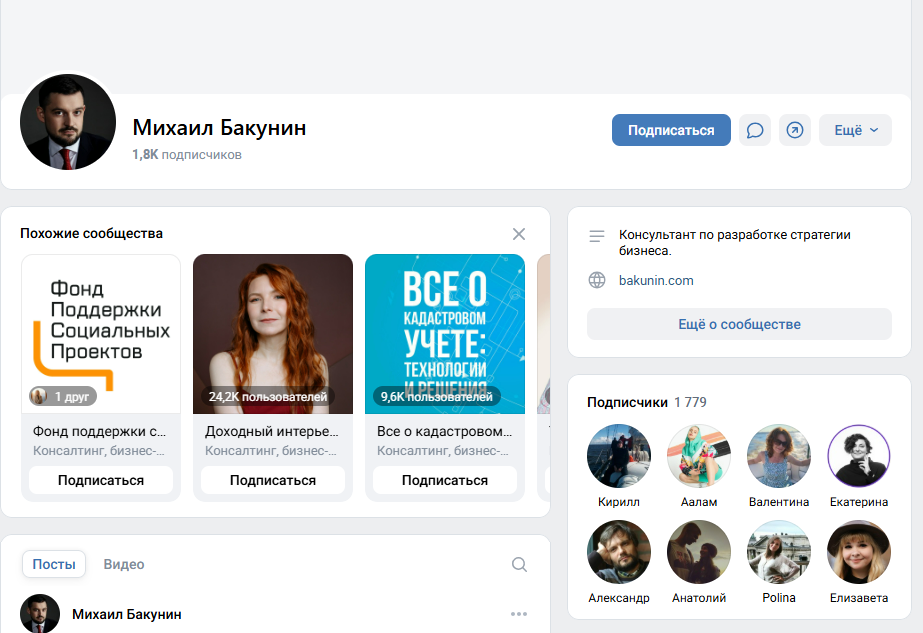This screenshot has width=923, height=633.
Task: Open the message bubble icon
Action: 755,130
